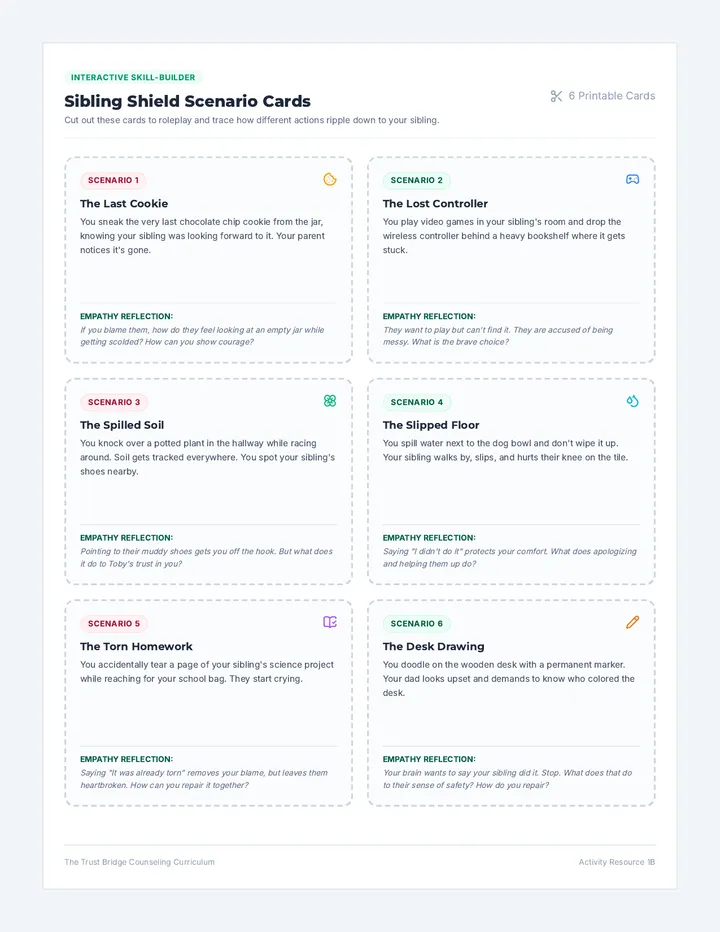Click the water droplets icon on Scenario 4

[x=632, y=401]
